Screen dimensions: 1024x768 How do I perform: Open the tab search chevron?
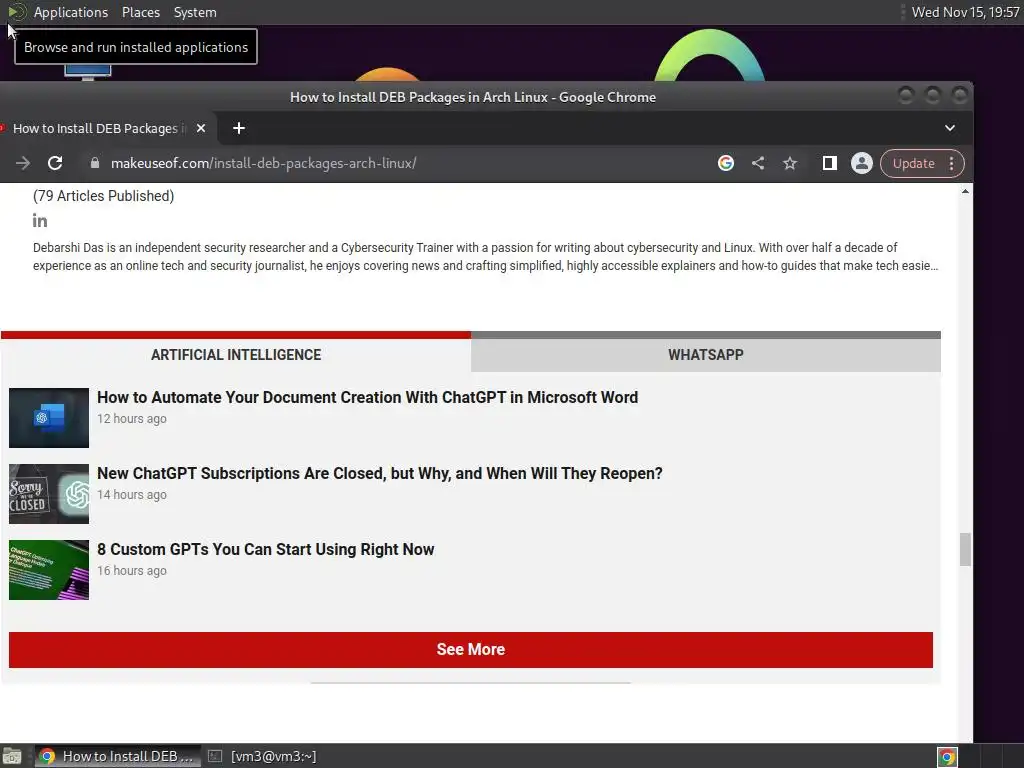950,128
